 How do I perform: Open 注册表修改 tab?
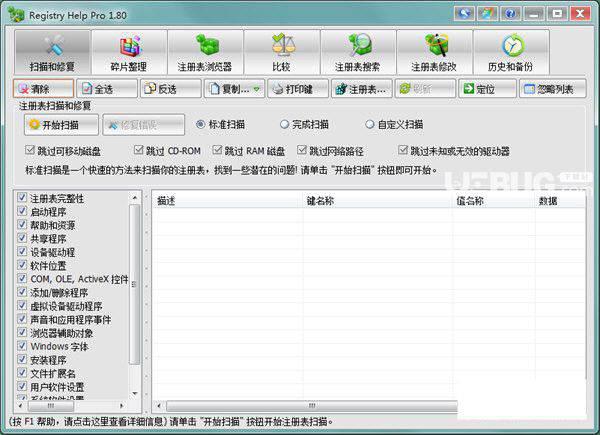(435, 52)
